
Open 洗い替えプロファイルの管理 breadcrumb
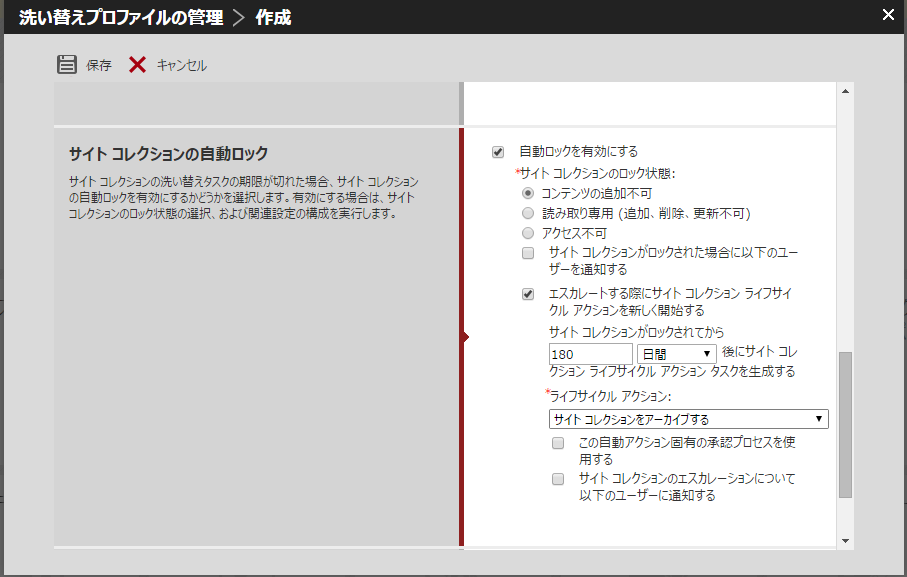121,17
